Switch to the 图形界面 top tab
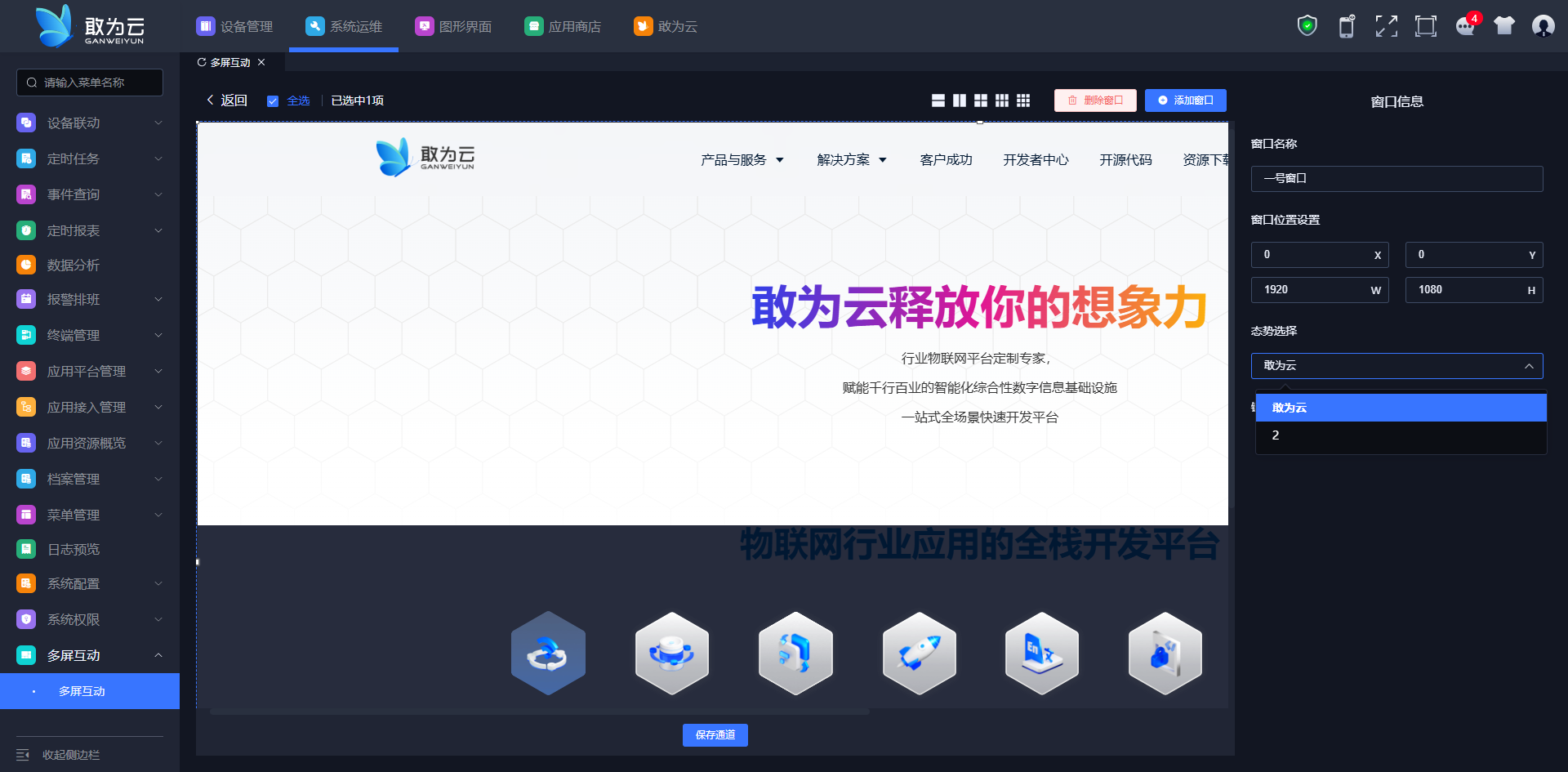1568x772 pixels. pyautogui.click(x=453, y=26)
